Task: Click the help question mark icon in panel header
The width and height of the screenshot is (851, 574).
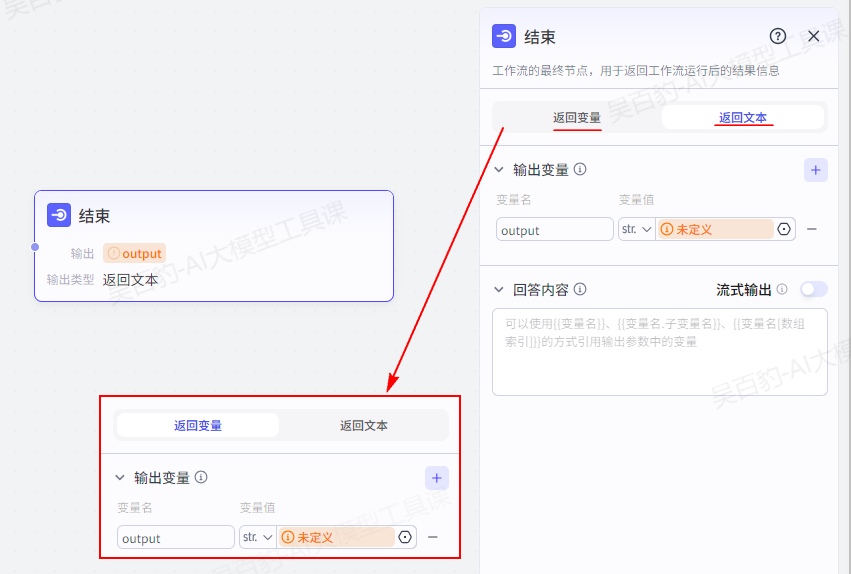Action: point(778,36)
